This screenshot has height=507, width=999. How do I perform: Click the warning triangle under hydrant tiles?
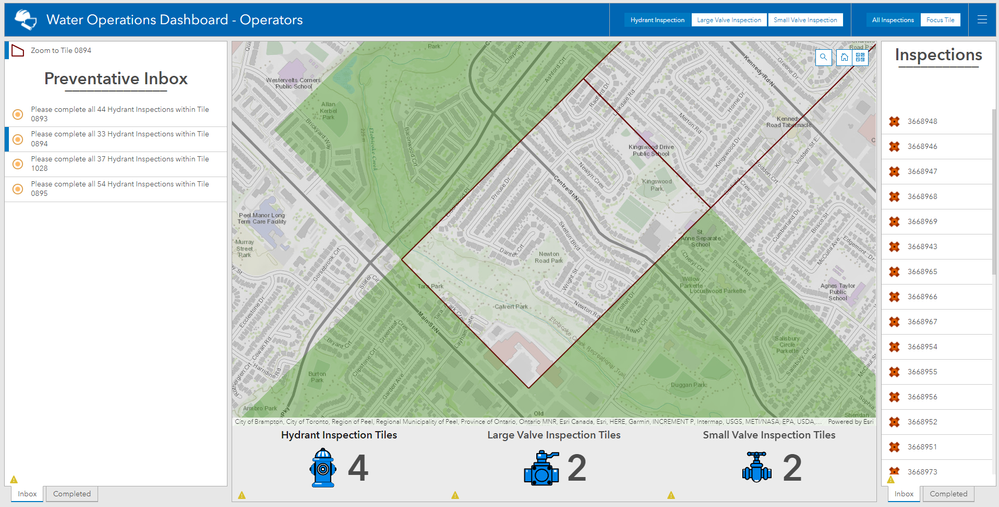[241, 495]
